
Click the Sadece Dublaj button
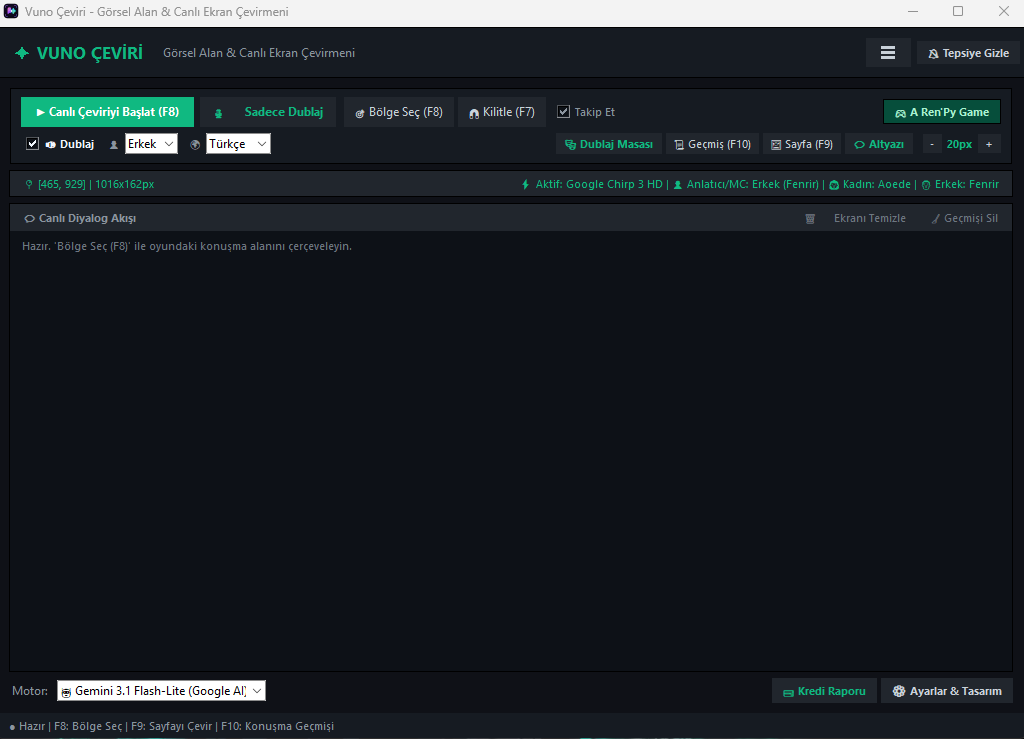click(268, 112)
